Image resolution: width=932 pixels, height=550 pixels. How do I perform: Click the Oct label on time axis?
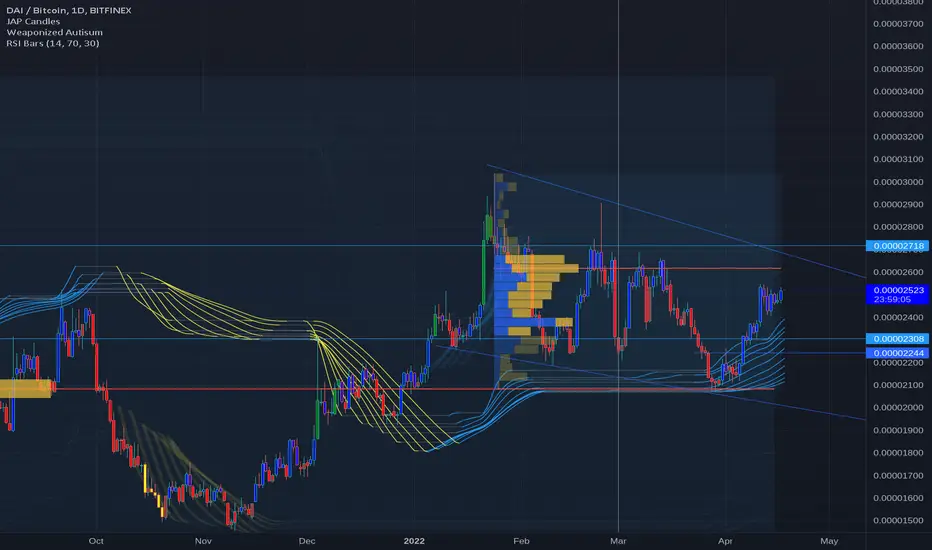pyautogui.click(x=96, y=541)
